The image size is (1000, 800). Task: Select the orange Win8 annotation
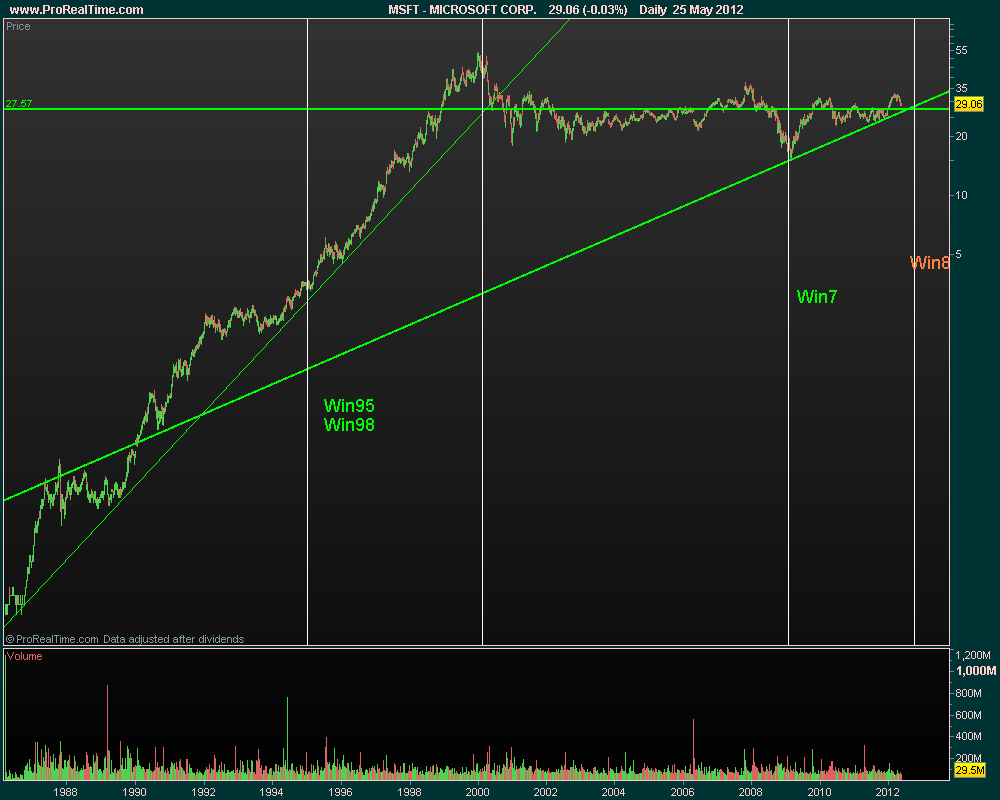coord(929,263)
